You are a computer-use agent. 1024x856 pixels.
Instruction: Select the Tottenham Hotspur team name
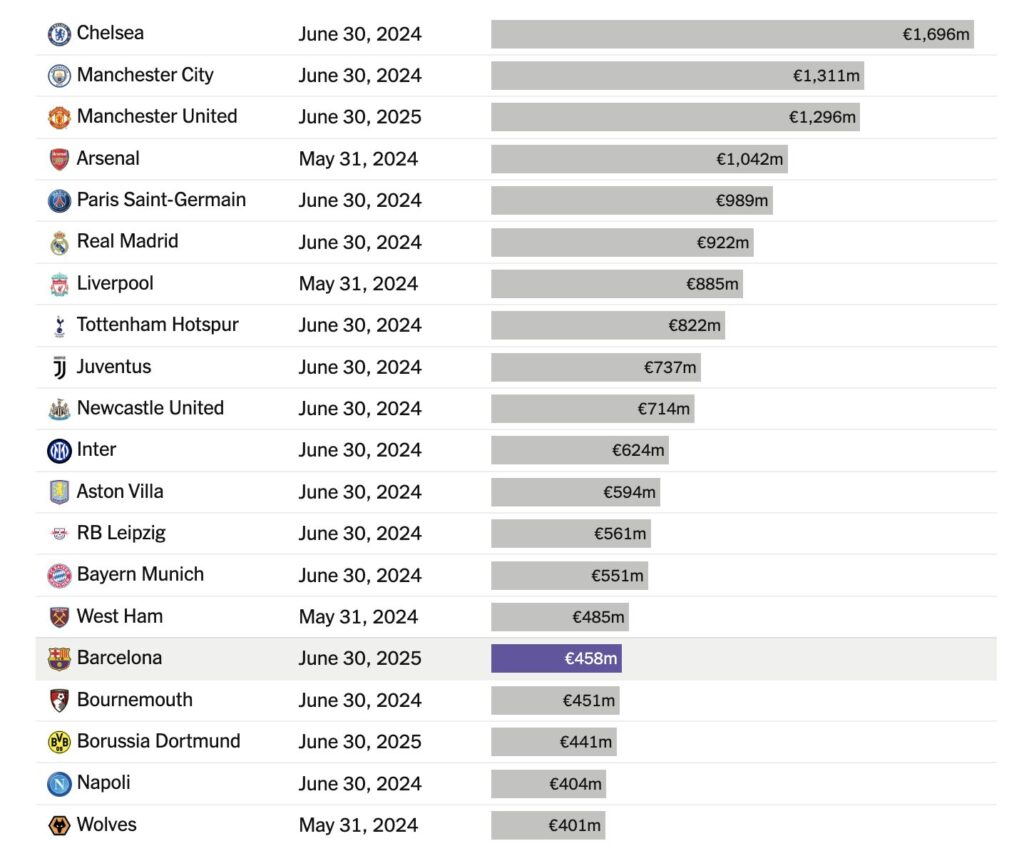[x=157, y=325]
